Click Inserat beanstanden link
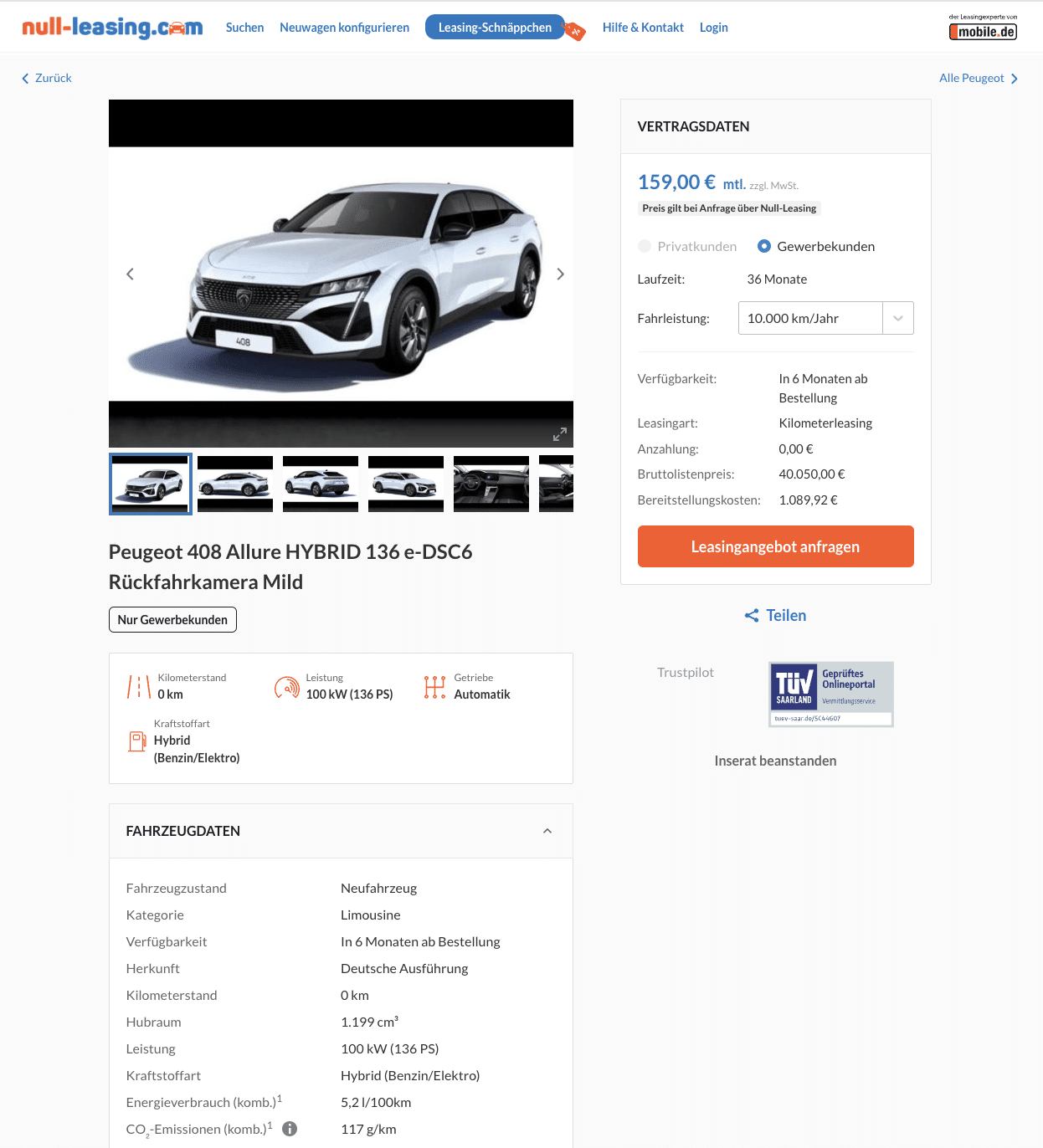 click(775, 761)
